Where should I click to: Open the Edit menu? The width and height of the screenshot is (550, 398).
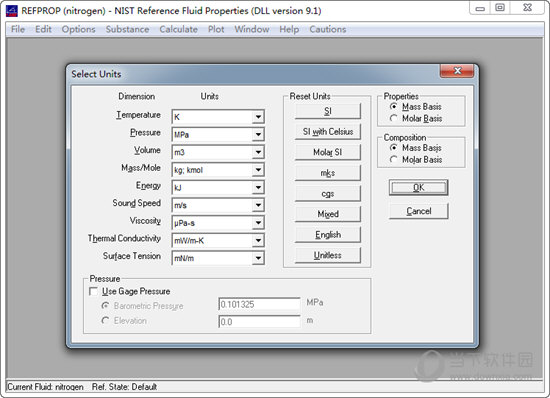point(43,29)
